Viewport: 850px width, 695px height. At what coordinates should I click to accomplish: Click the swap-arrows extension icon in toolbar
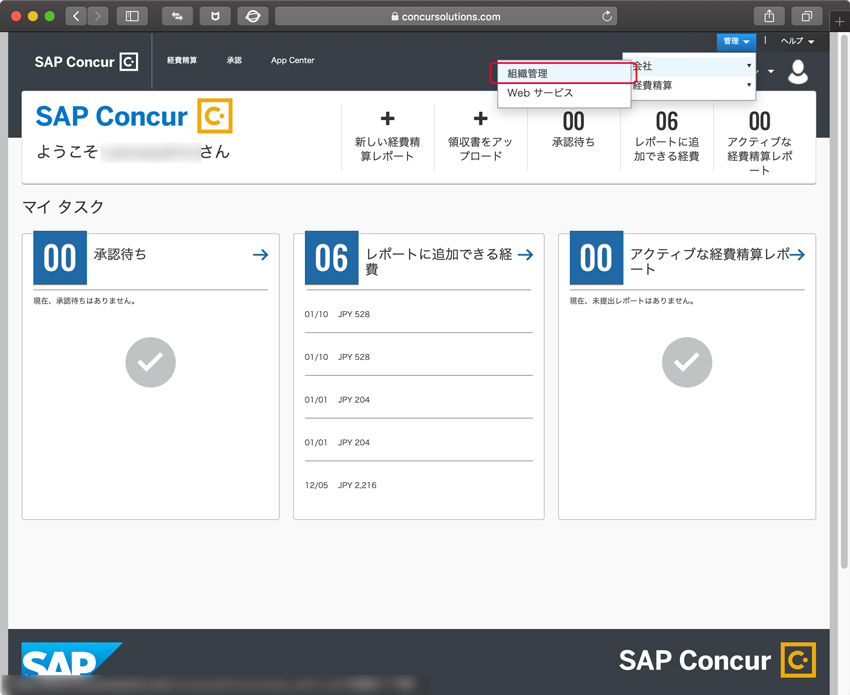pyautogui.click(x=177, y=16)
